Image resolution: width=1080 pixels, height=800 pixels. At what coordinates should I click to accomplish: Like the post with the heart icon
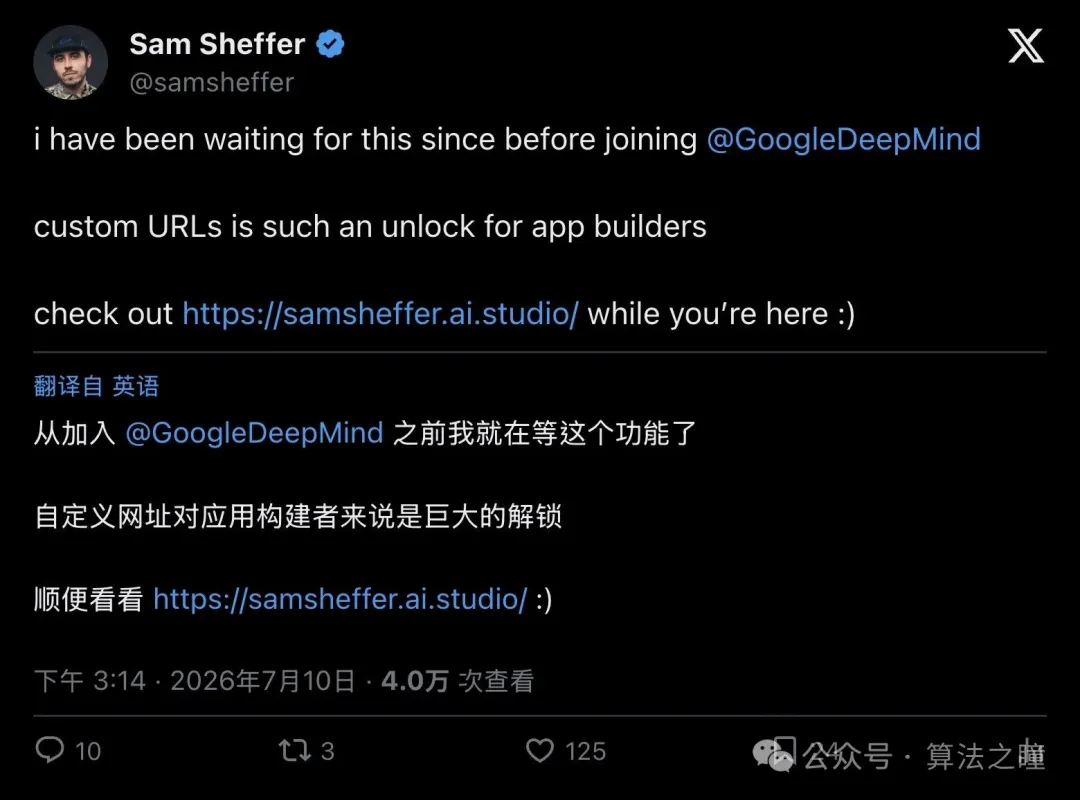[540, 750]
